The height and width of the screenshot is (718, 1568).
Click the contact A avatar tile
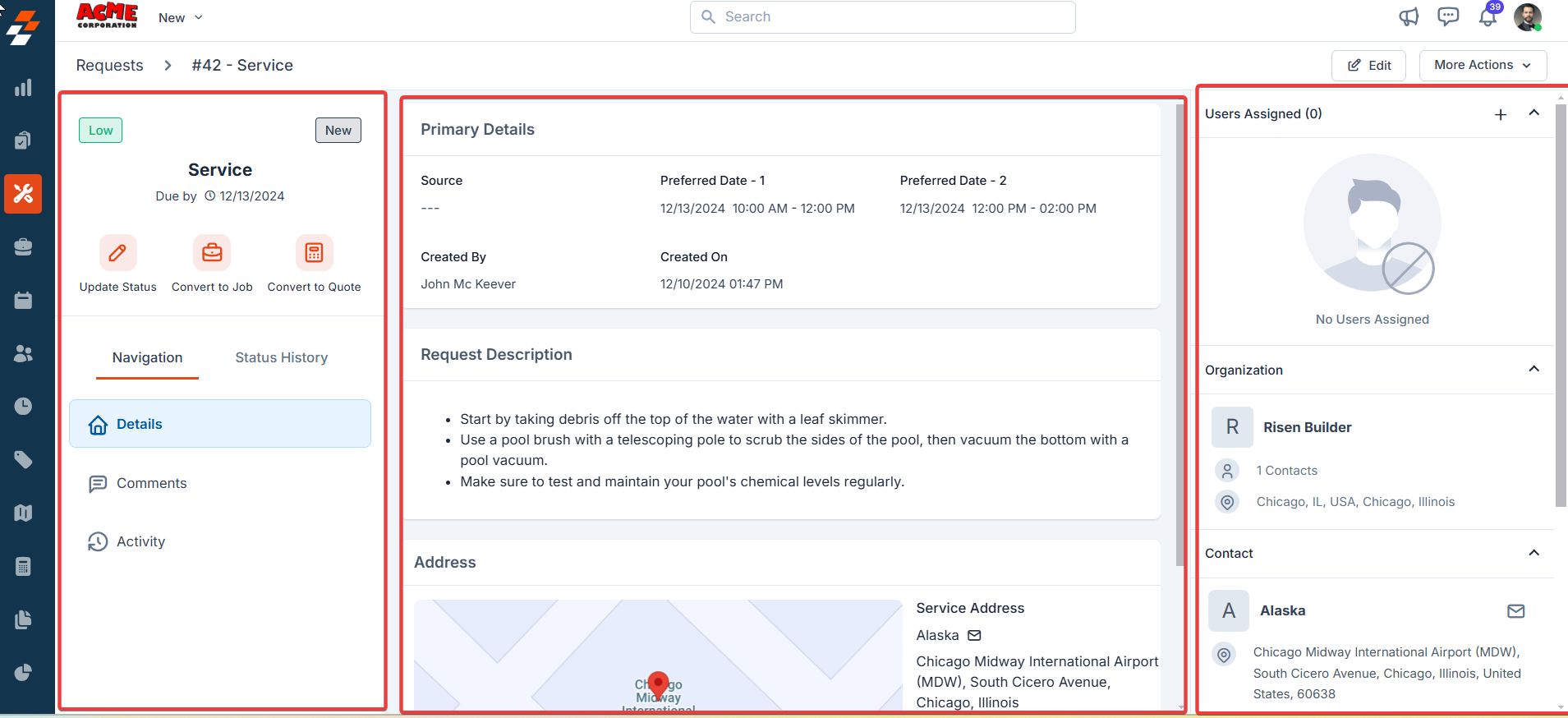1229,610
